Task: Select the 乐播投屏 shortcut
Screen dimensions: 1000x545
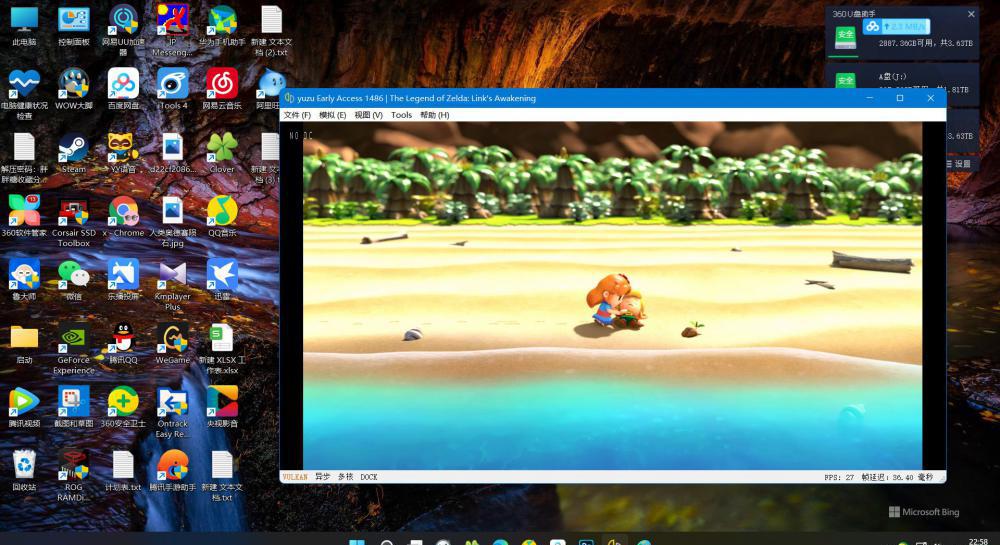Action: point(123,280)
